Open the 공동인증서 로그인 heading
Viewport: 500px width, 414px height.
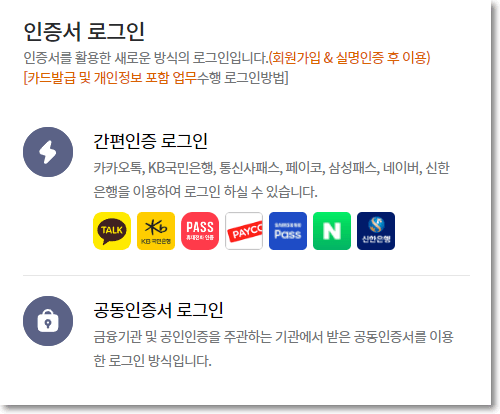[158, 310]
